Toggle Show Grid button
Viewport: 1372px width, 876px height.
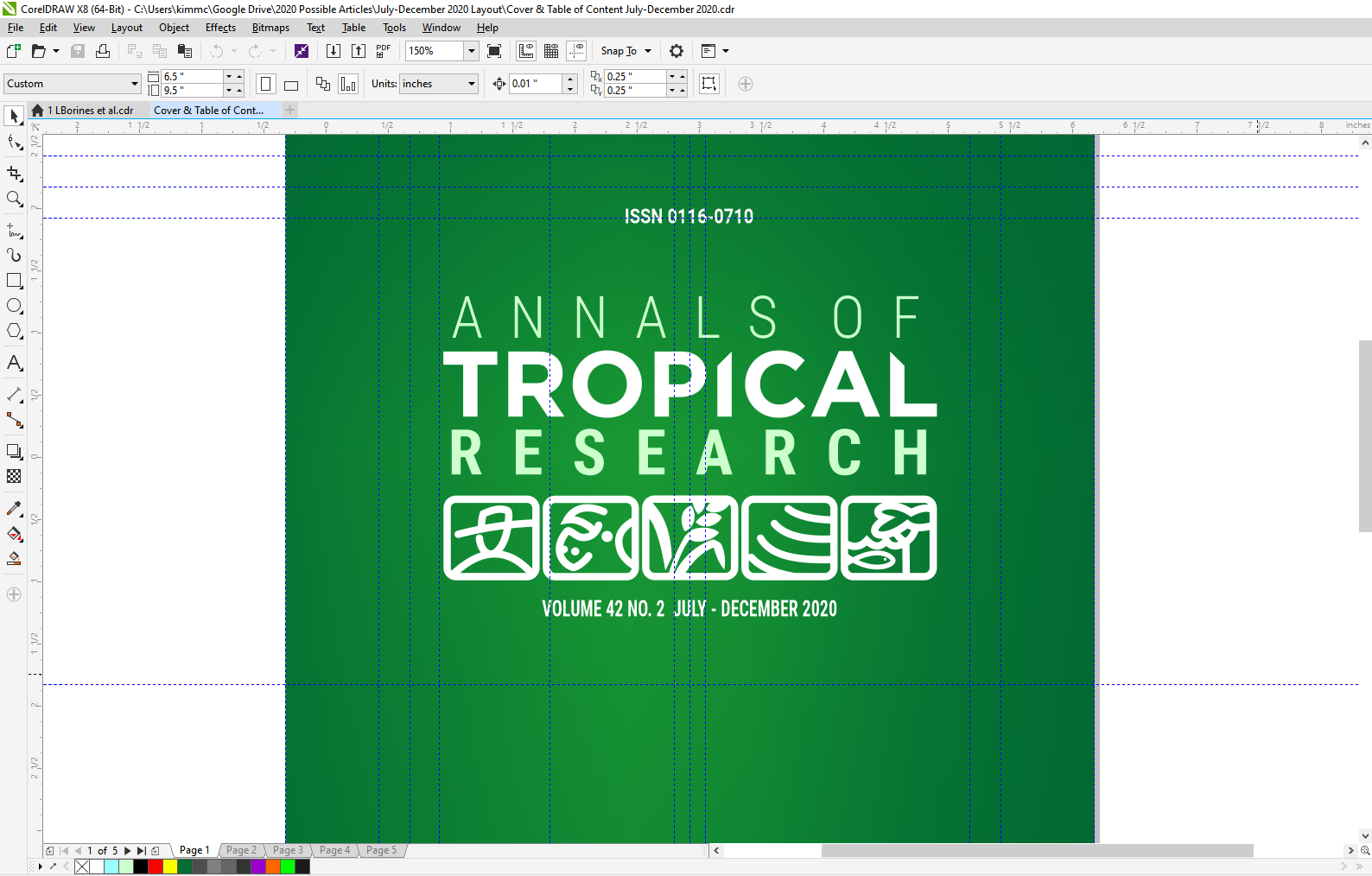click(551, 51)
